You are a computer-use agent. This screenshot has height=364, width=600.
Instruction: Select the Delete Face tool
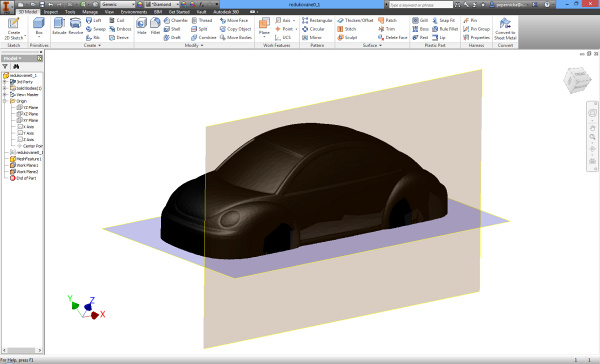[x=393, y=38]
